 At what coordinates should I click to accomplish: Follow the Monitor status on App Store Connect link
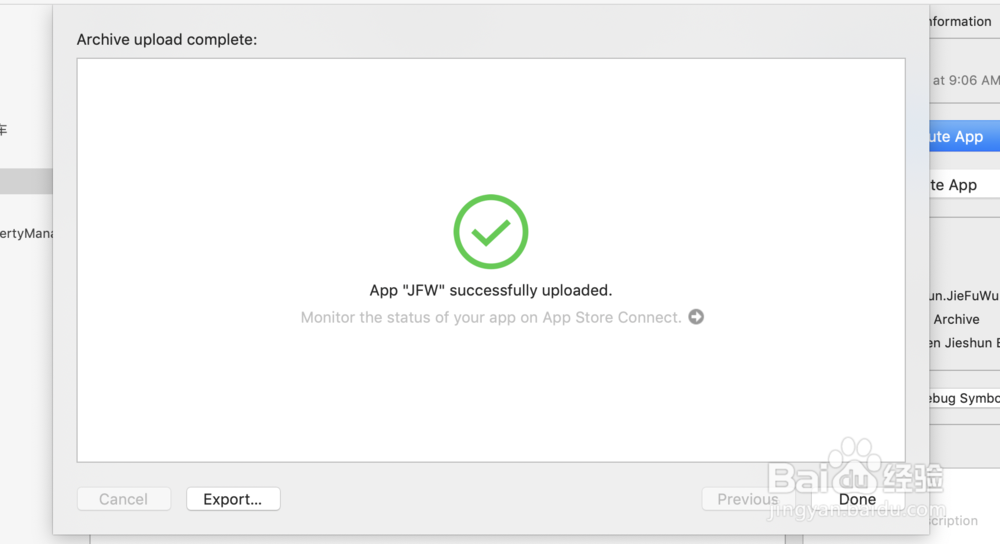pyautogui.click(x=491, y=317)
